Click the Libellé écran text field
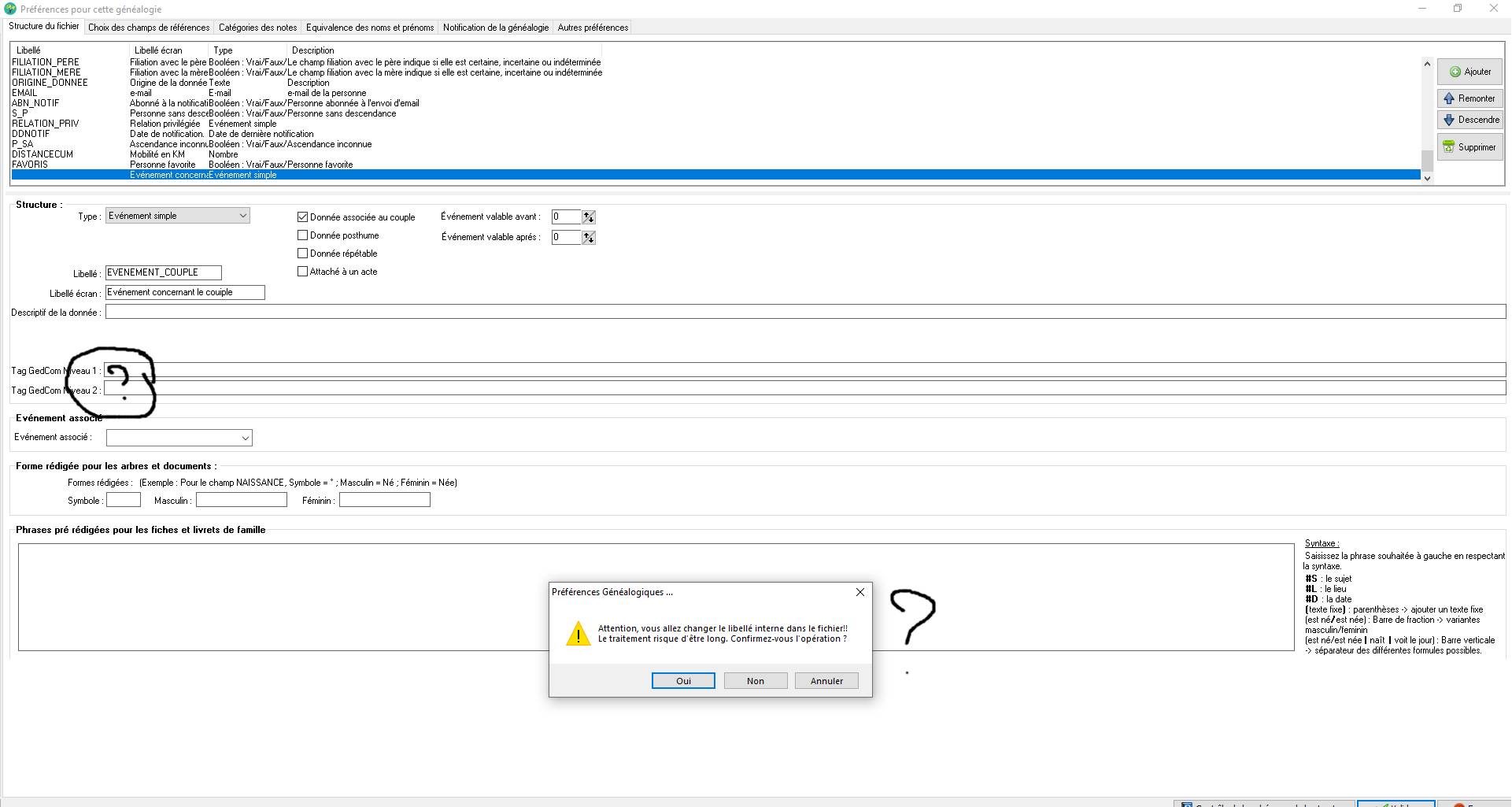1512x807 pixels. click(185, 292)
